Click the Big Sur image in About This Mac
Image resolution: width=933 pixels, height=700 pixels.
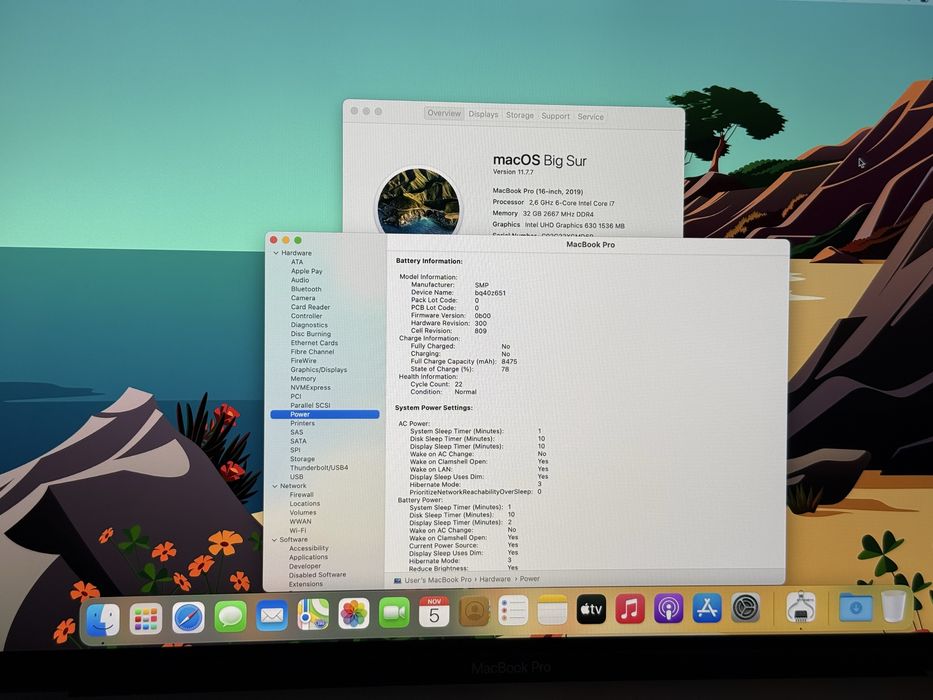[x=418, y=201]
